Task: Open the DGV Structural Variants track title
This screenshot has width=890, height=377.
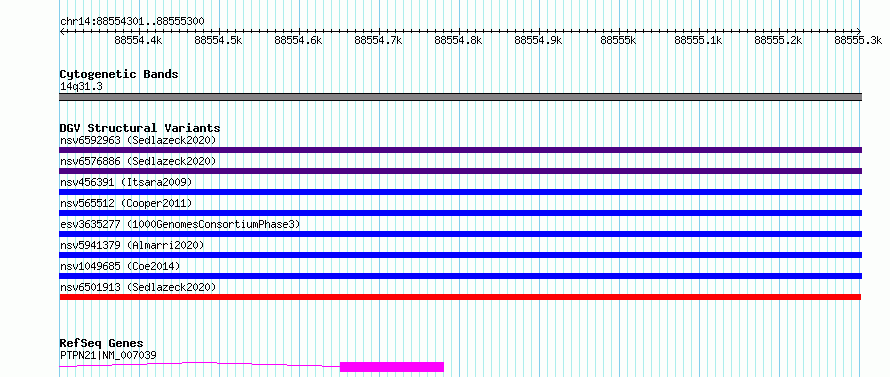Action: click(x=140, y=128)
